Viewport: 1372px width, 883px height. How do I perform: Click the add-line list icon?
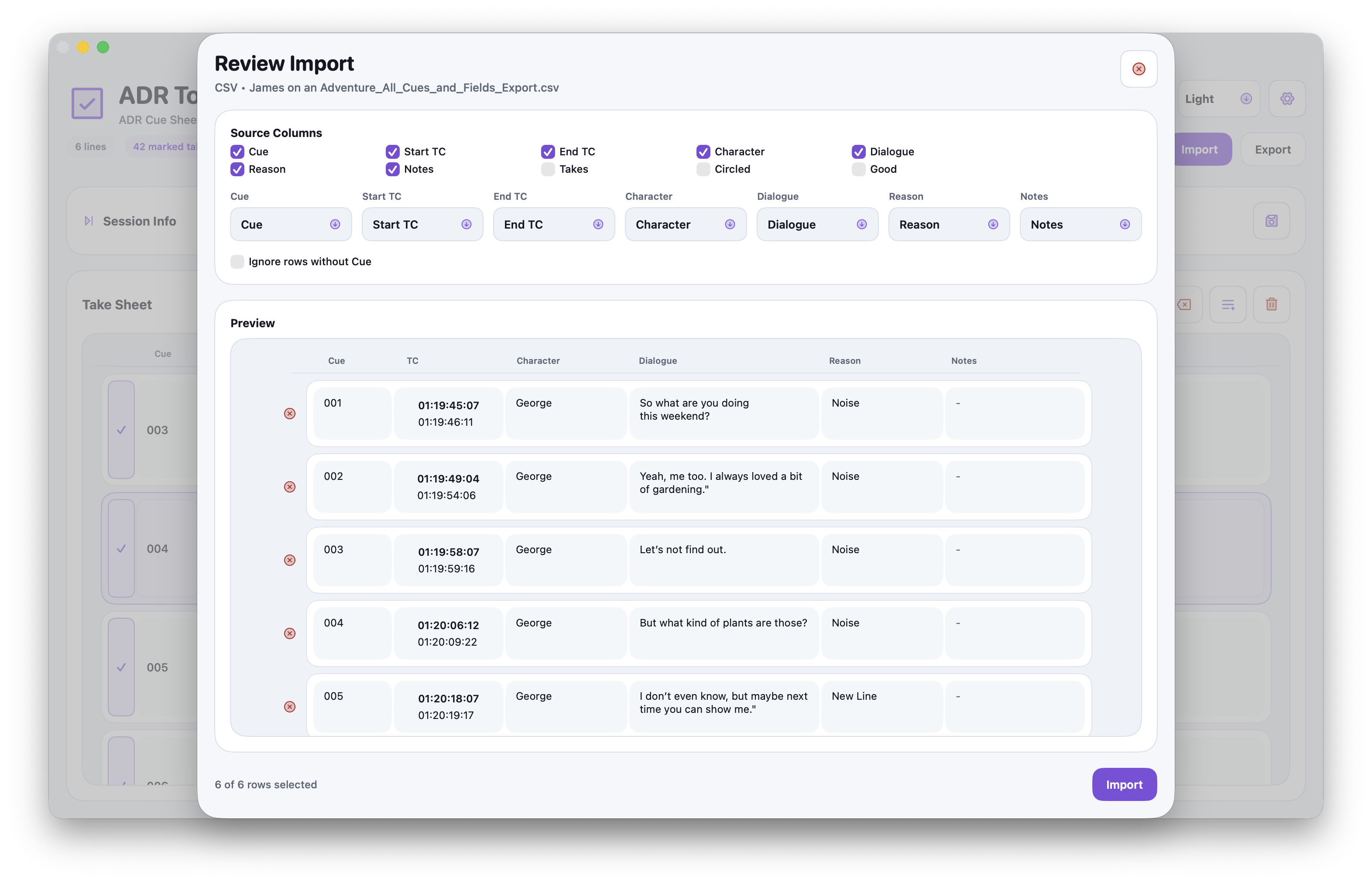tap(1228, 305)
